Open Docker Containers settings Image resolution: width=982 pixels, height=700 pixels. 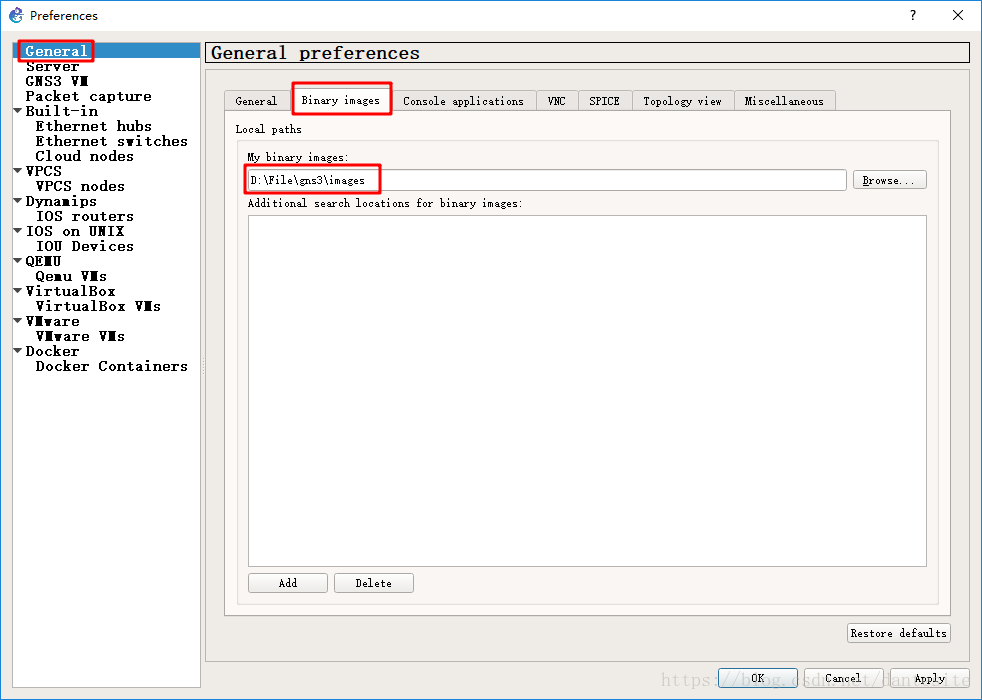point(111,367)
